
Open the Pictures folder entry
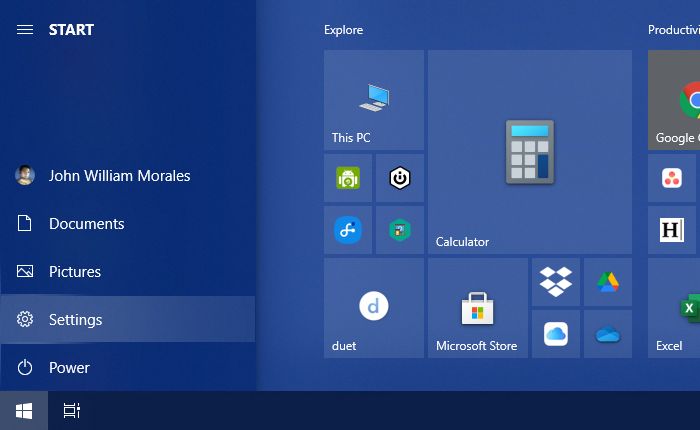(x=128, y=271)
